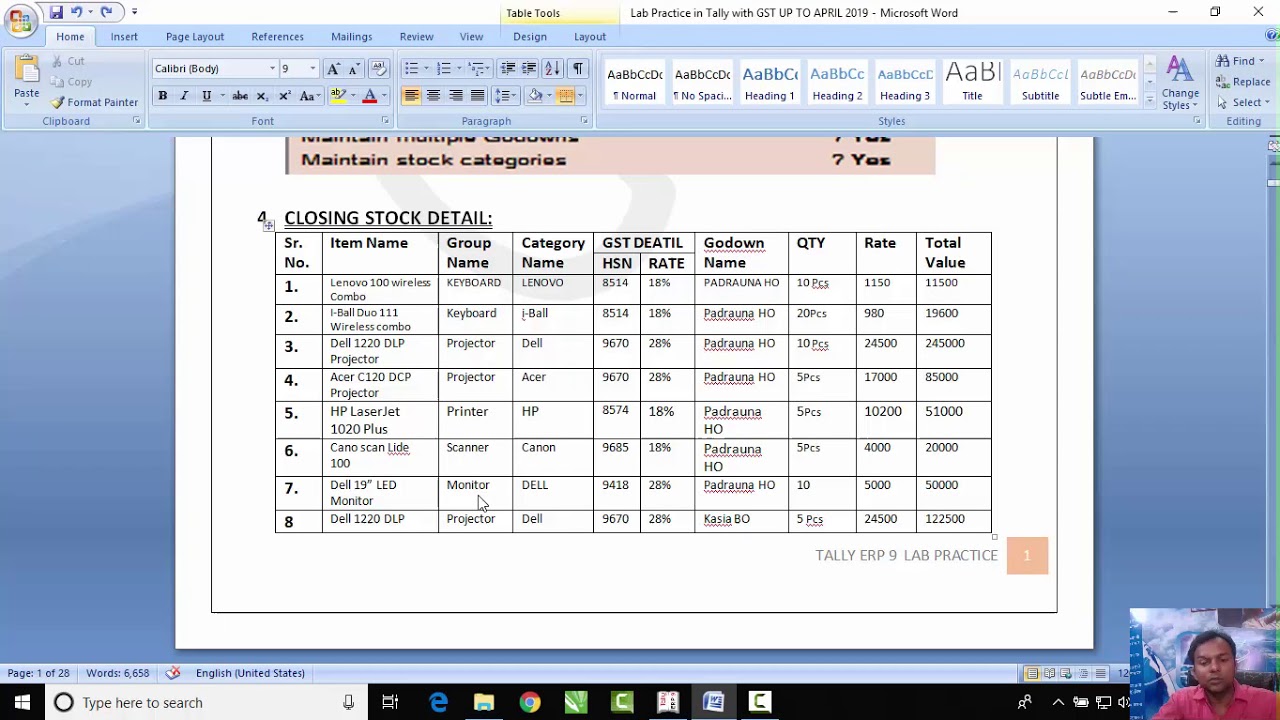1280x720 pixels.
Task: Toggle underline formatting
Action: [x=206, y=96]
